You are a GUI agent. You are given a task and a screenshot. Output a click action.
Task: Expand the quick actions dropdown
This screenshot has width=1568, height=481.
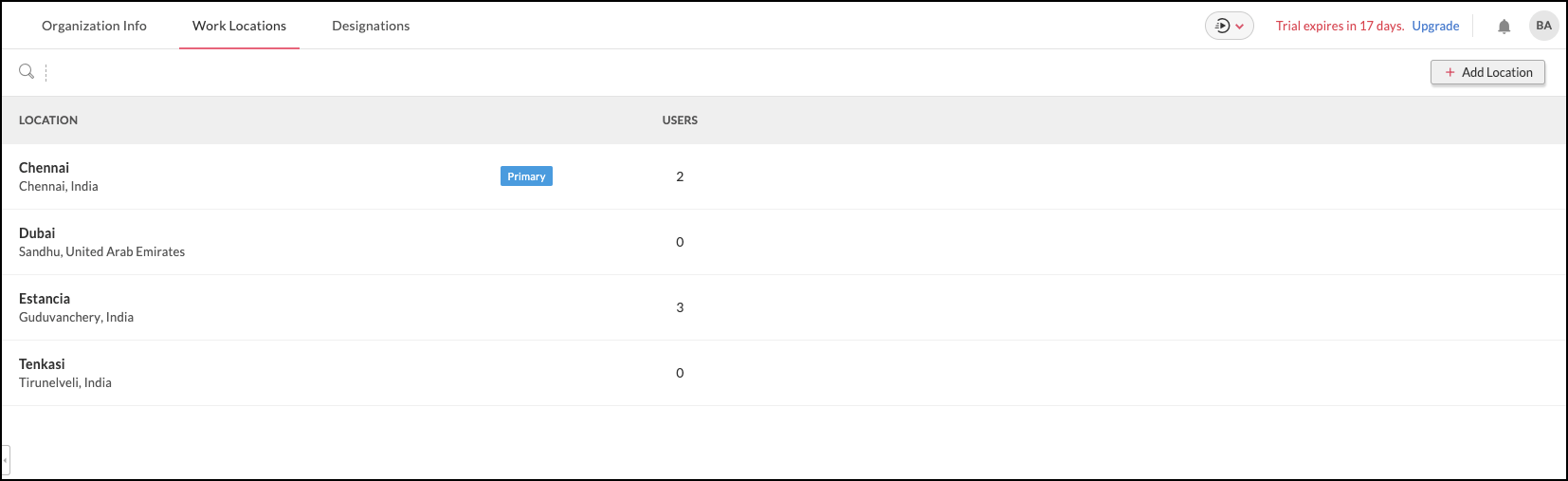click(1230, 26)
